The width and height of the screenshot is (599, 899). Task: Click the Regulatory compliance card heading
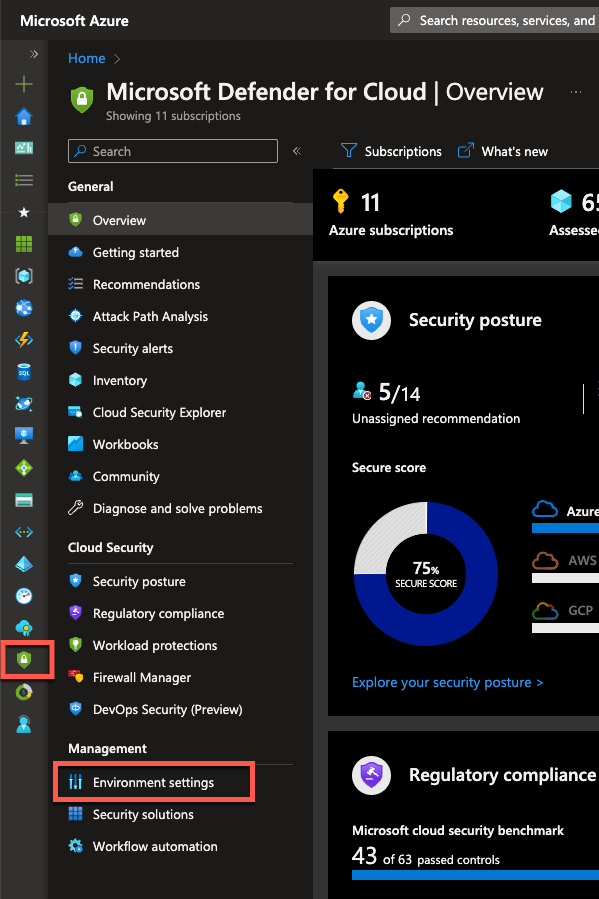[502, 775]
